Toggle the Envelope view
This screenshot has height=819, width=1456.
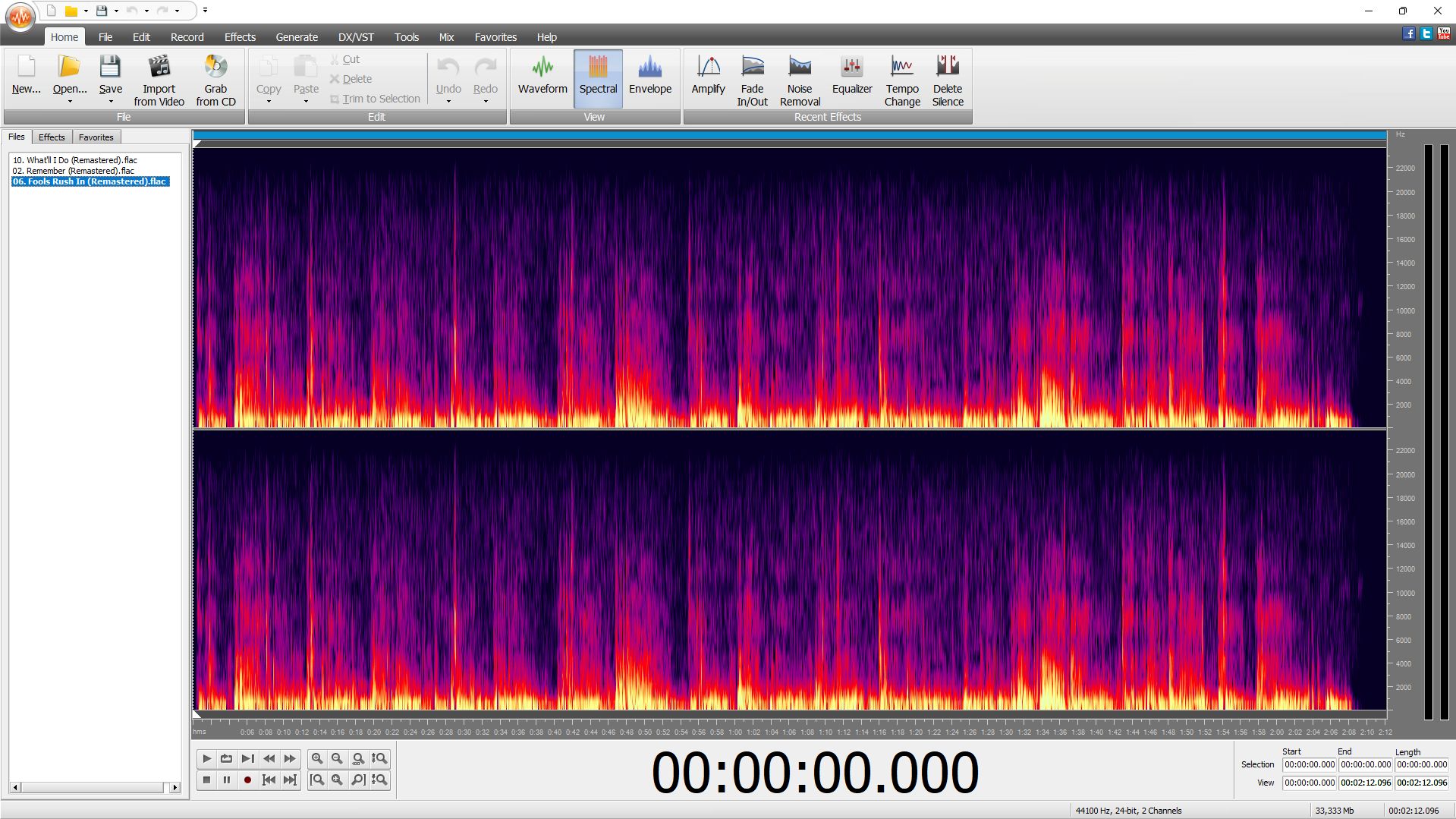(x=650, y=75)
